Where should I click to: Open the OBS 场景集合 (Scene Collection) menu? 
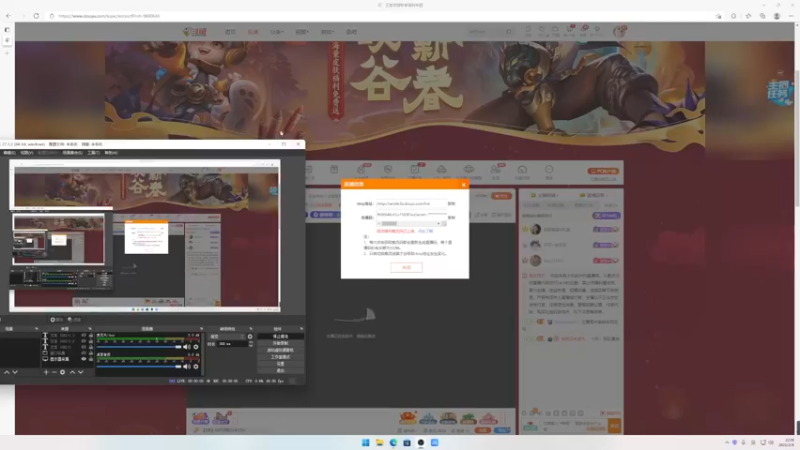click(72, 153)
